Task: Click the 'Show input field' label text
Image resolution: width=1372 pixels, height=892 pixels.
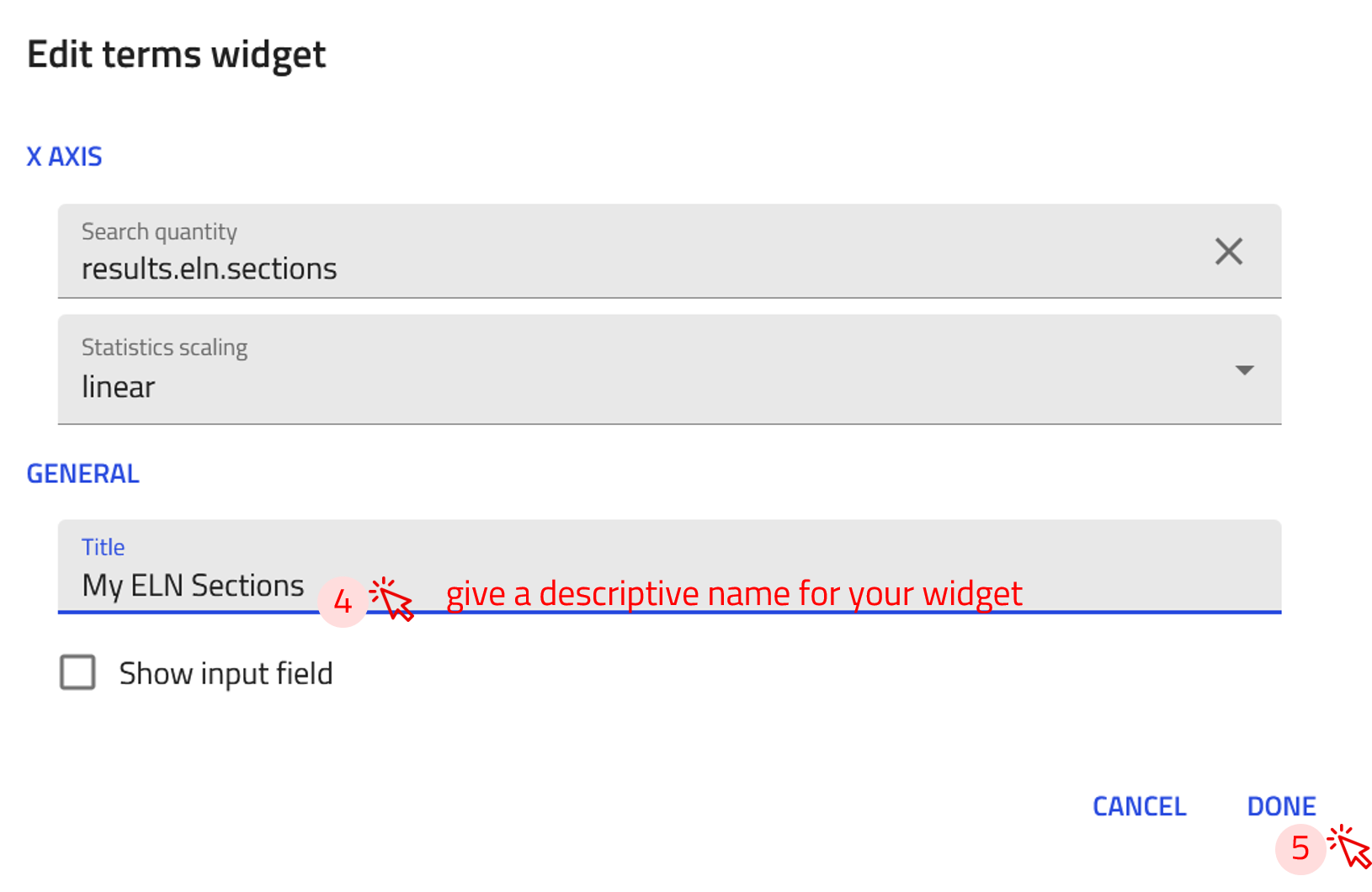Action: click(x=226, y=673)
